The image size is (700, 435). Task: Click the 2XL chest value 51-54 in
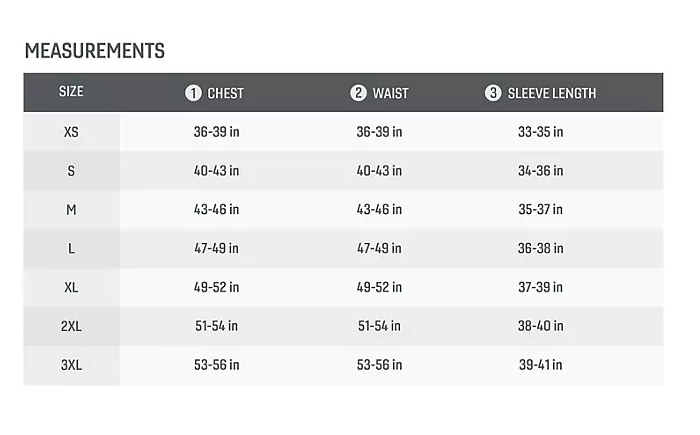(x=216, y=326)
